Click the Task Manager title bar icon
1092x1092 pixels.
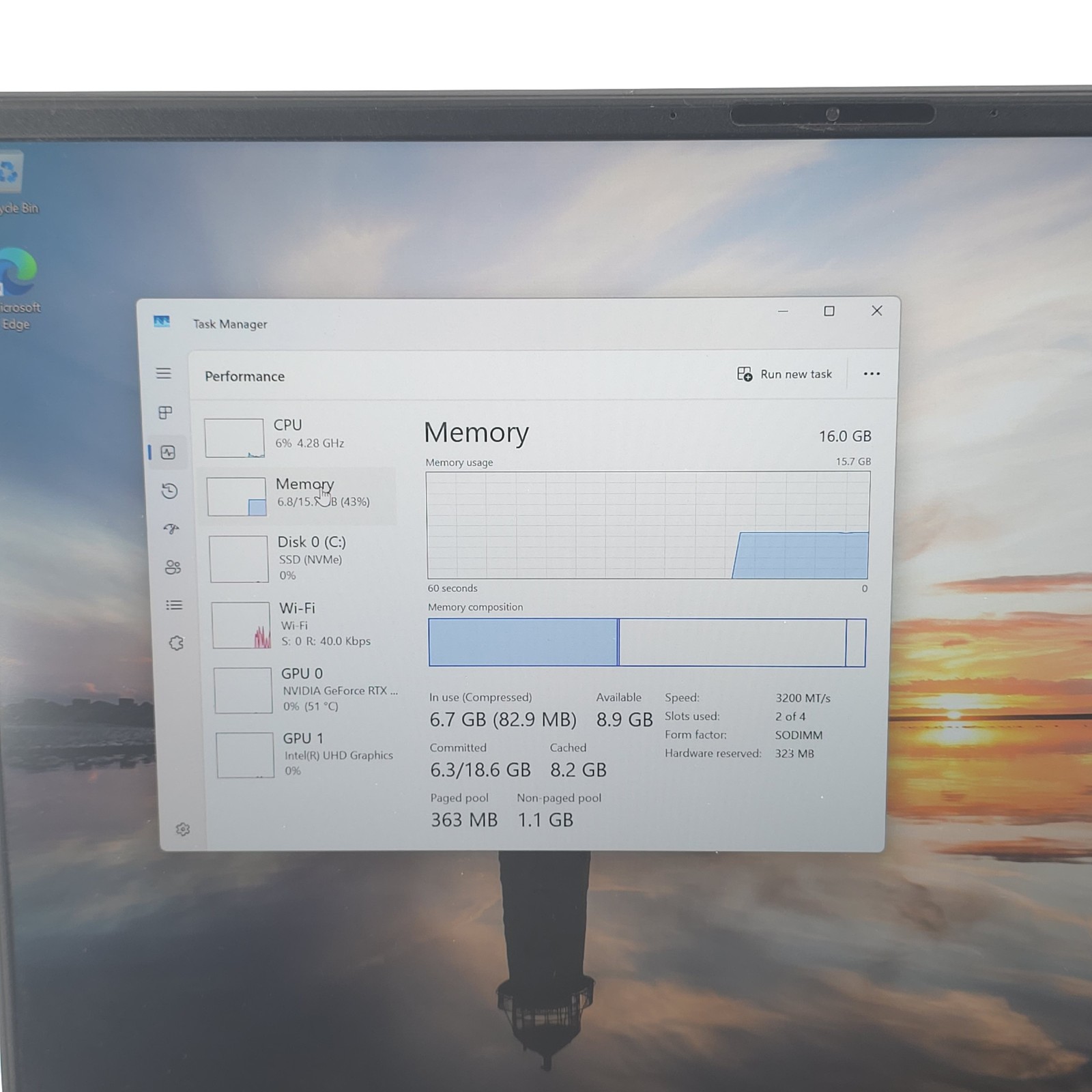coord(162,321)
